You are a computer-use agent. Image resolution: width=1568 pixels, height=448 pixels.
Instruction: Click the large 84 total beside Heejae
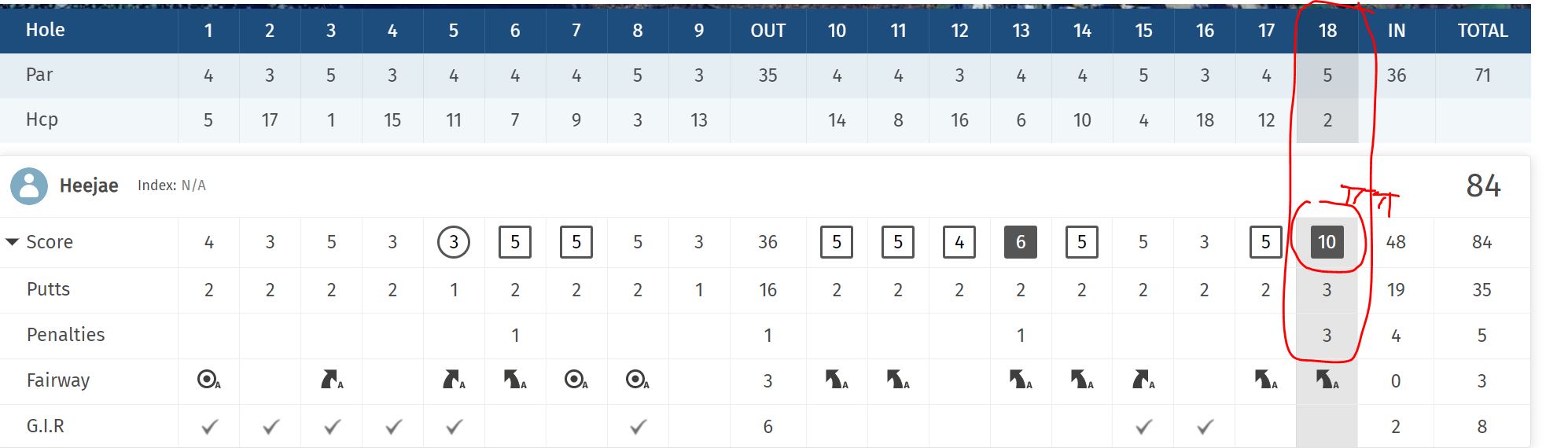(1483, 186)
